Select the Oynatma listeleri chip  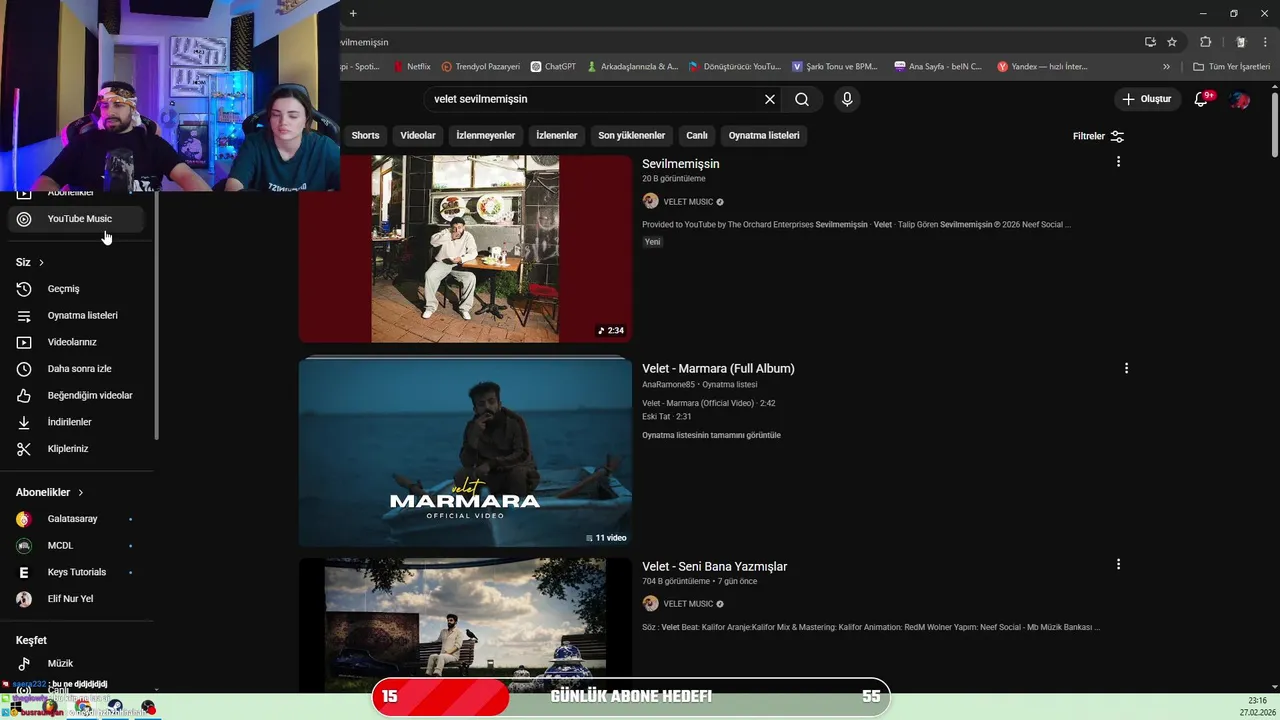point(764,135)
